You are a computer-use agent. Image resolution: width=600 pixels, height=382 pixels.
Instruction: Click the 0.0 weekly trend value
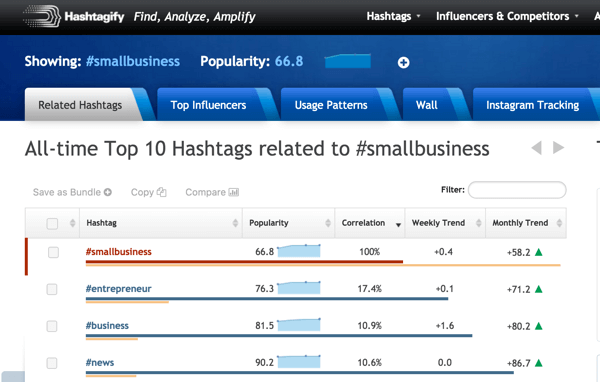(445, 362)
